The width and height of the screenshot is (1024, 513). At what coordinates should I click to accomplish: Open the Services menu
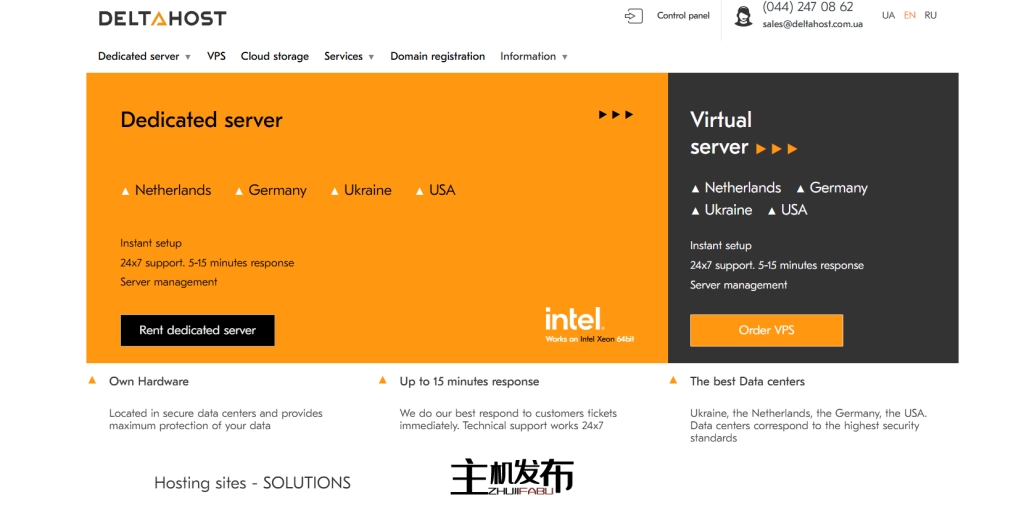tap(344, 56)
